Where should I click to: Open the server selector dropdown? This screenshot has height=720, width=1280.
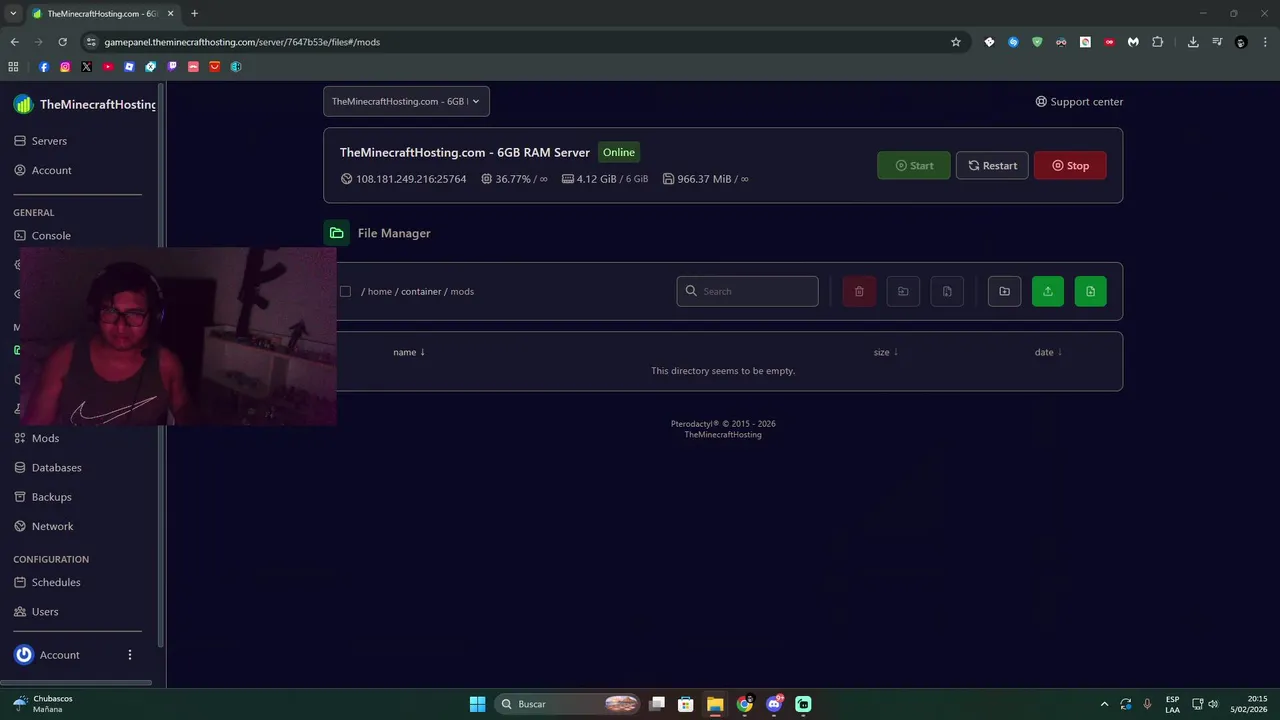406,101
